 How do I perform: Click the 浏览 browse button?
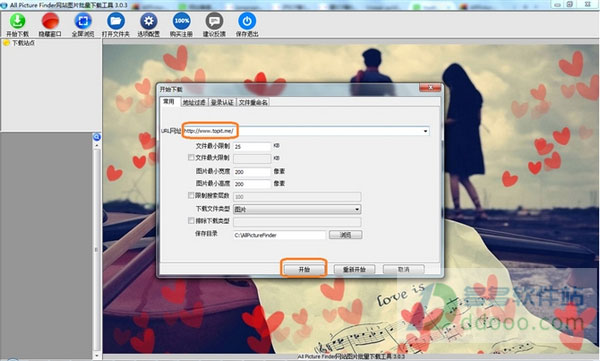[346, 235]
